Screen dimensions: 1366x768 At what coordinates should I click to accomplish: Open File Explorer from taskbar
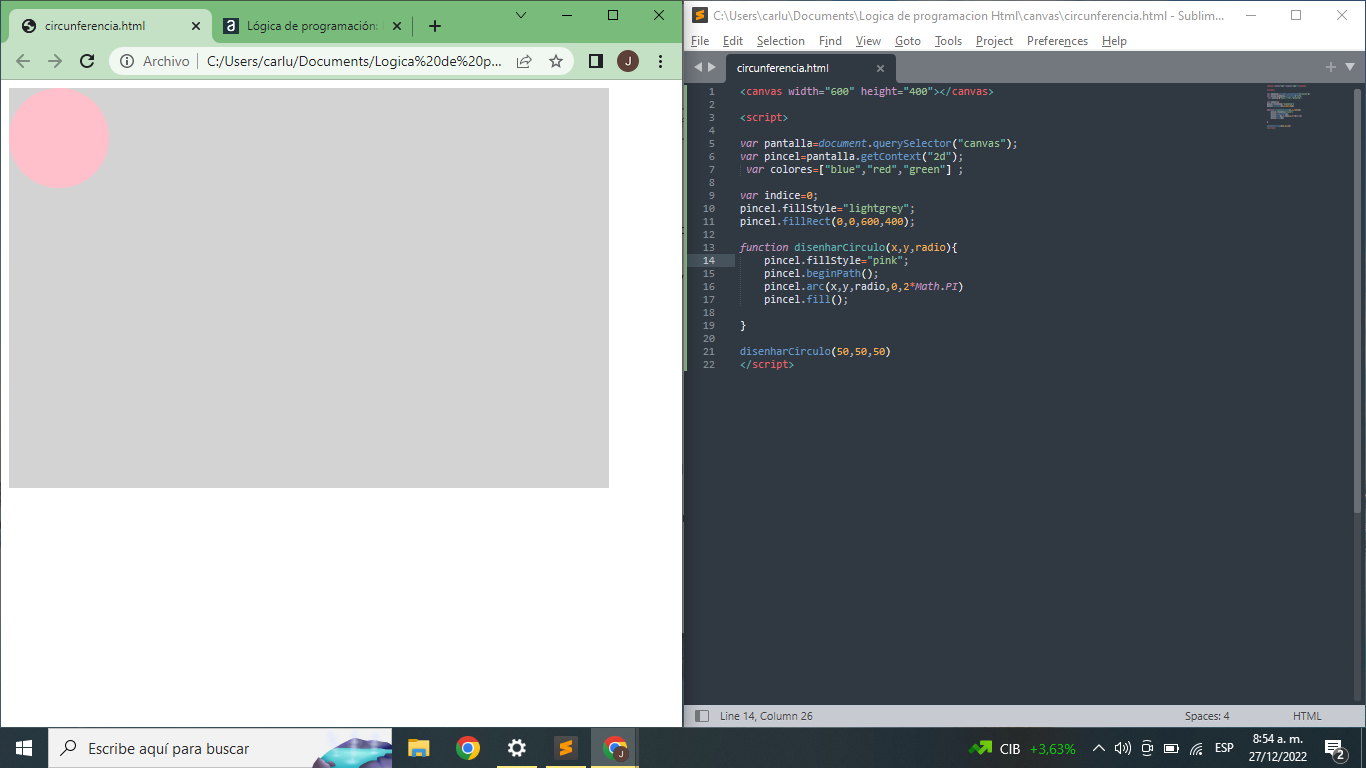click(418, 748)
